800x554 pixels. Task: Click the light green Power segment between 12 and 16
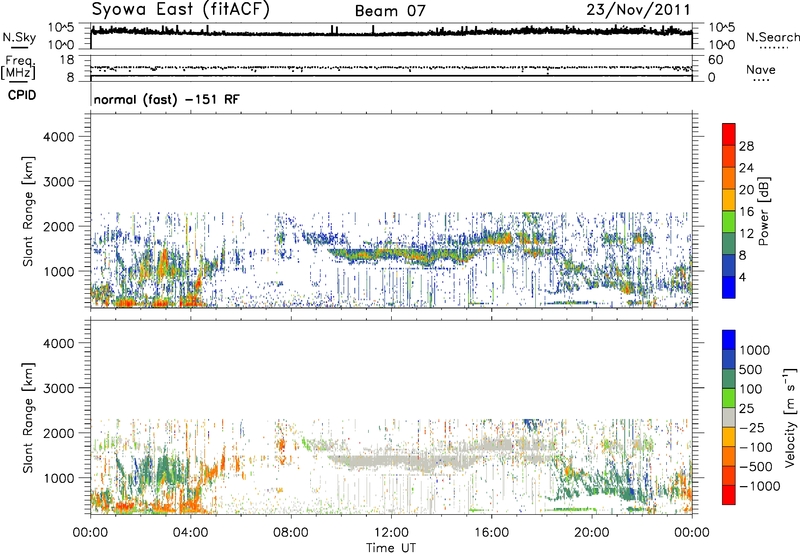(729, 221)
